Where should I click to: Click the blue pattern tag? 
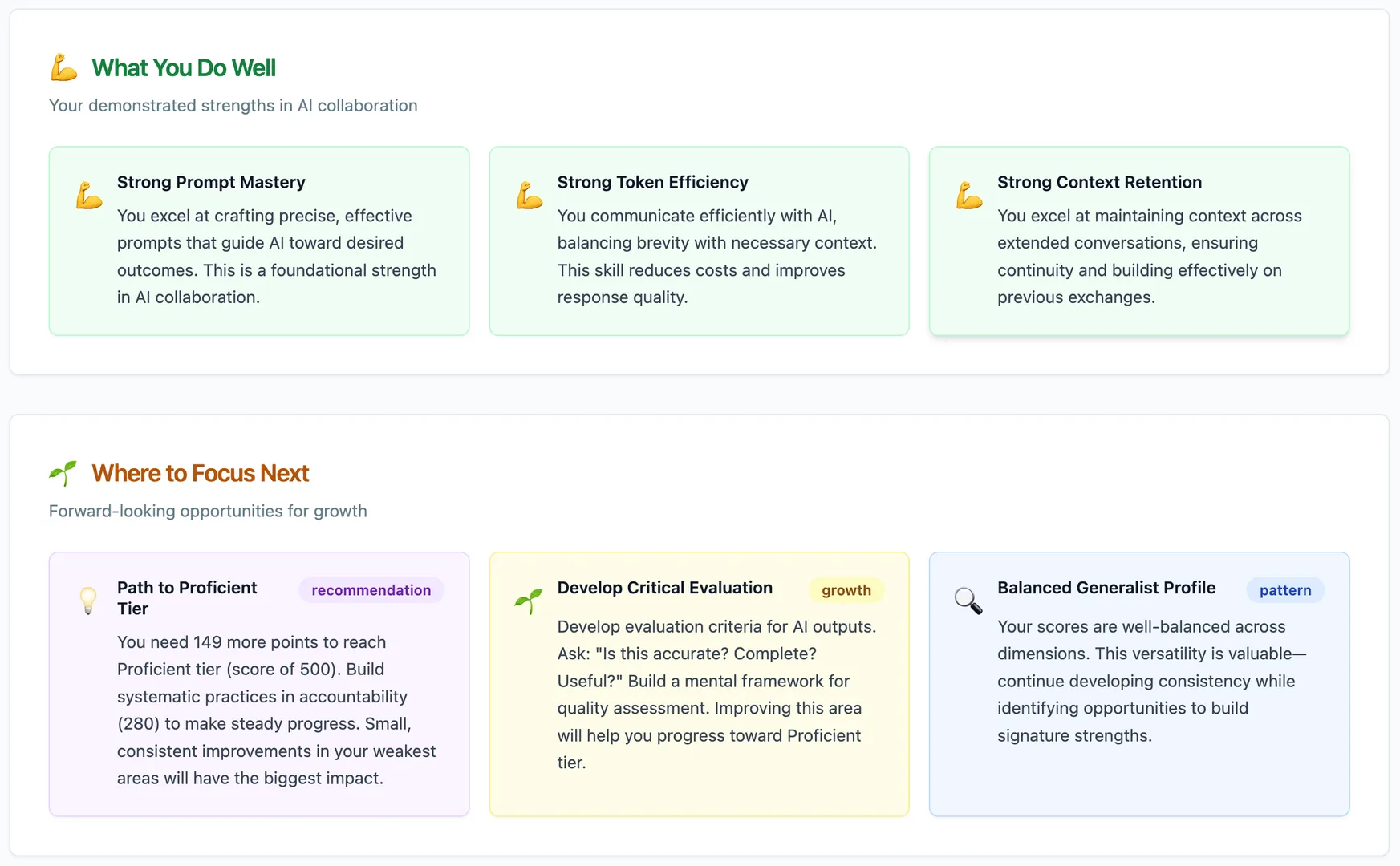[x=1284, y=590]
